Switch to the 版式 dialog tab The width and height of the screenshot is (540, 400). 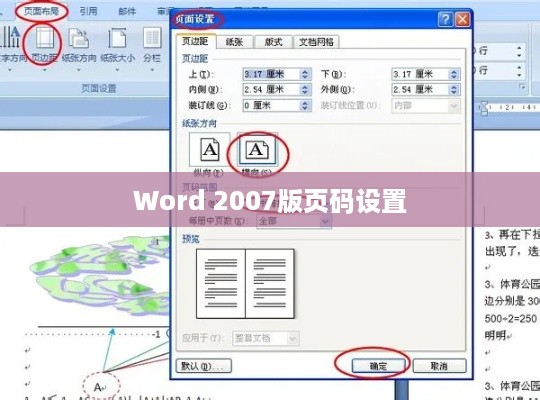pyautogui.click(x=273, y=42)
